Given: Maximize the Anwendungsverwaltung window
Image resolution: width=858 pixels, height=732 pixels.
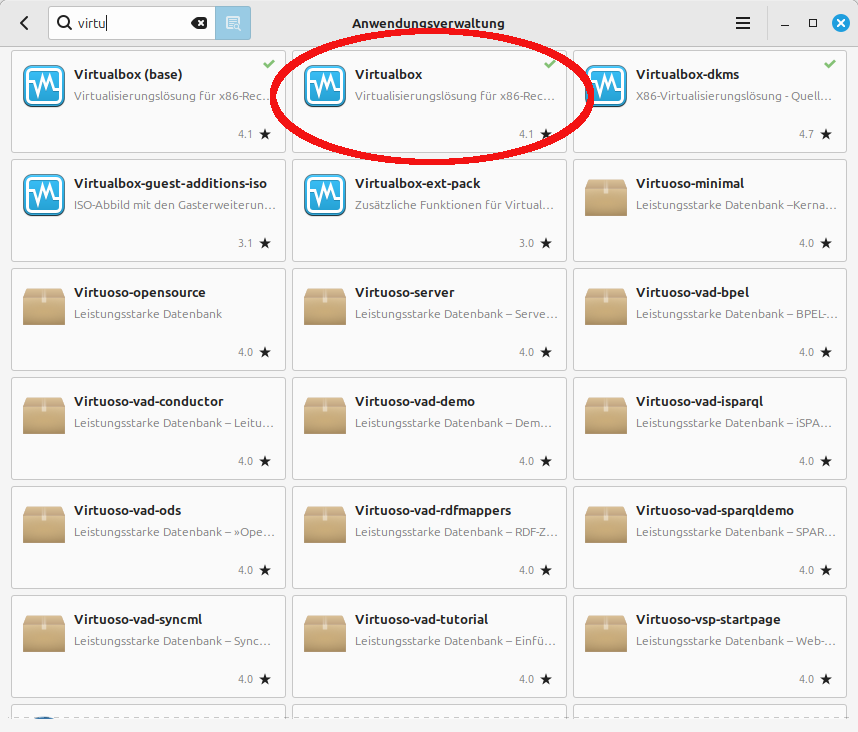Looking at the screenshot, I should point(813,23).
